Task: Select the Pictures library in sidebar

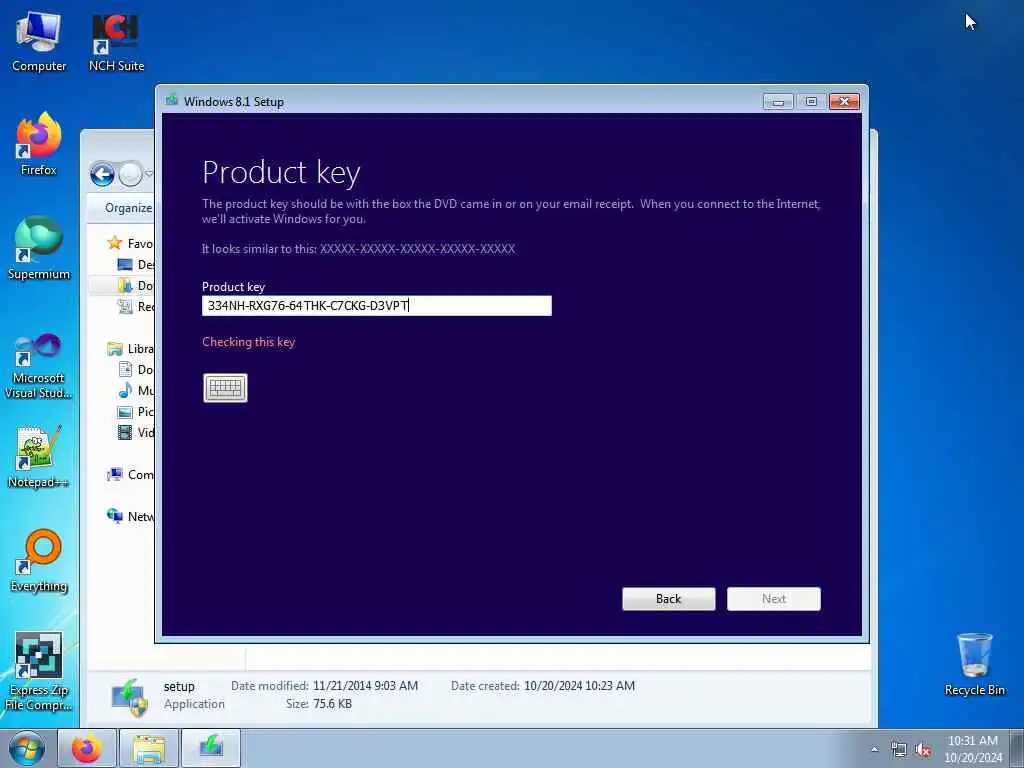Action: tap(136, 411)
